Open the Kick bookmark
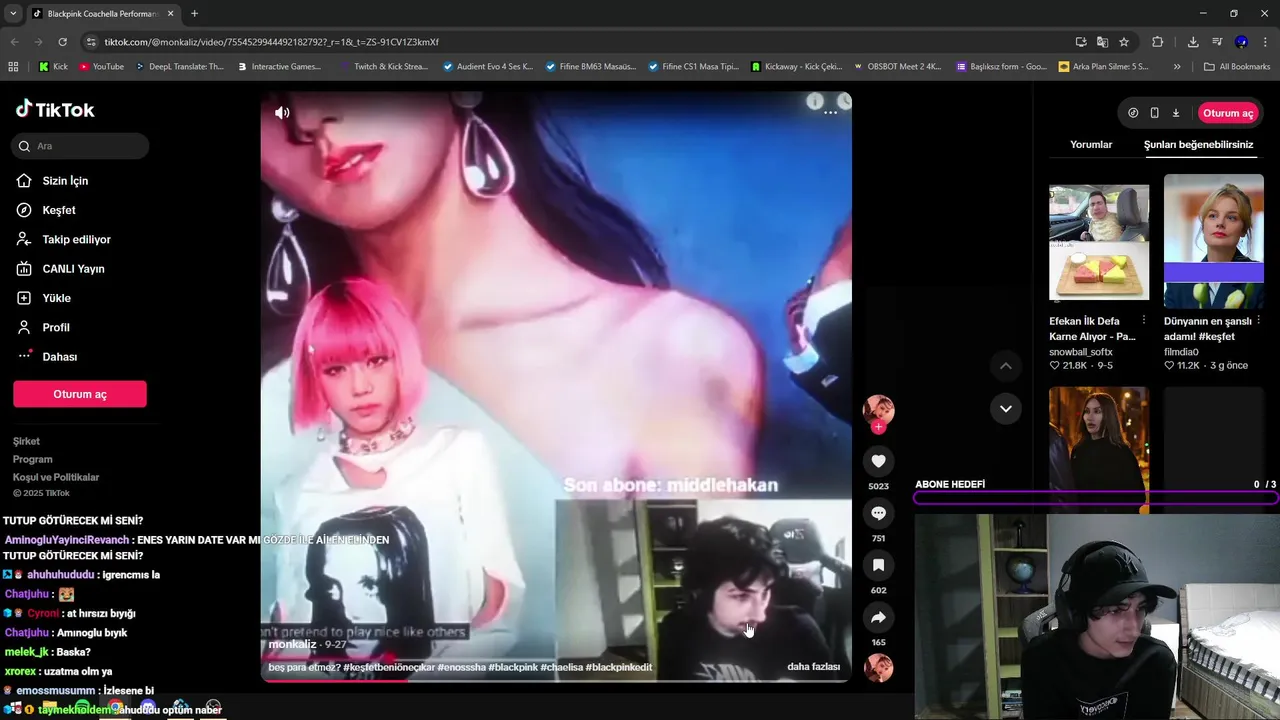Image resolution: width=1280 pixels, height=720 pixels. (54, 67)
